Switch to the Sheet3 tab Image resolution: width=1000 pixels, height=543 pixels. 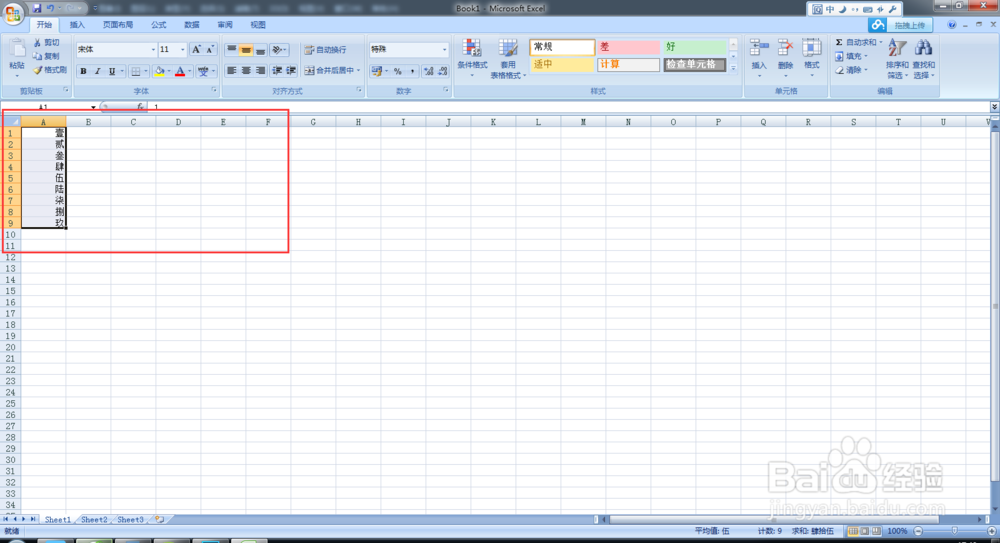click(130, 520)
